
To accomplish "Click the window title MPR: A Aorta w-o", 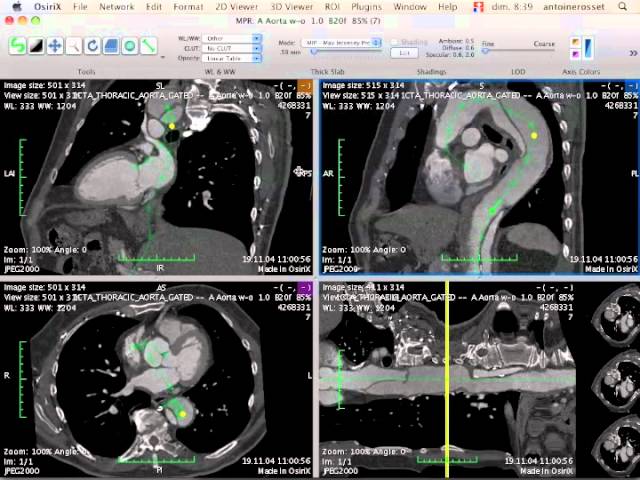I will click(308, 21).
